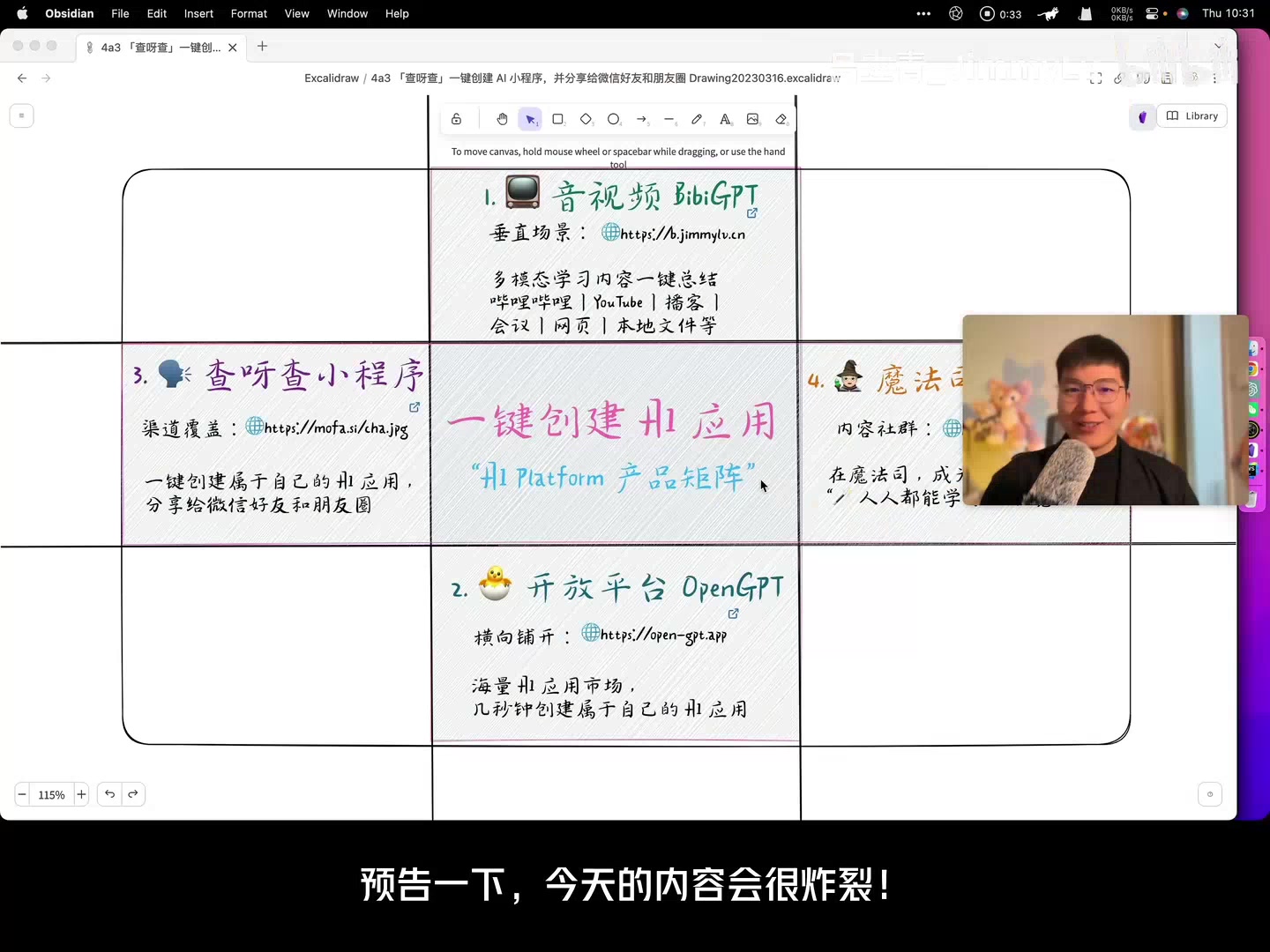This screenshot has height=952, width=1270.
Task: Open the Format menu in menu bar
Action: (249, 13)
